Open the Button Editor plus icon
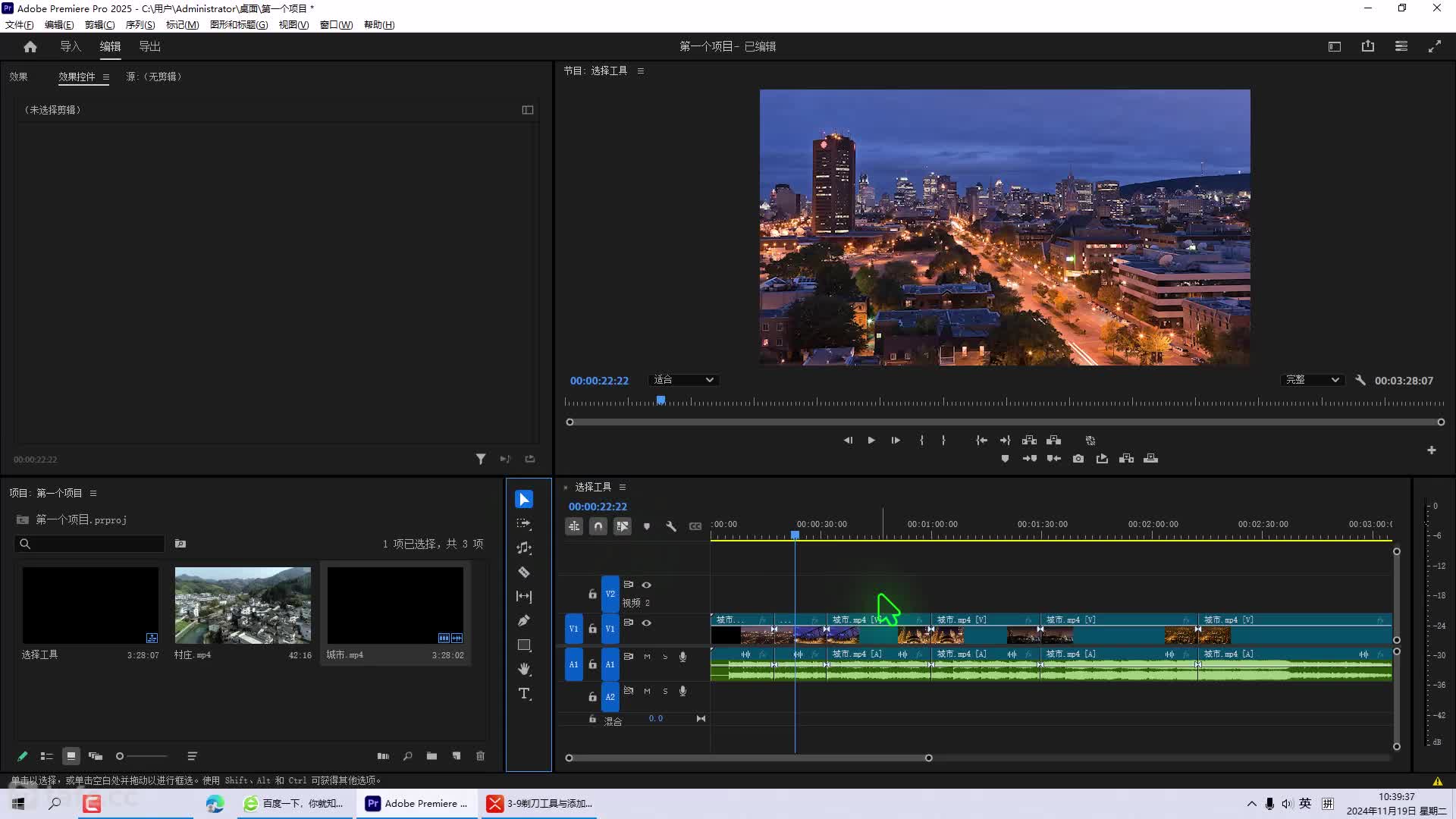This screenshot has height=819, width=1456. (x=1432, y=450)
